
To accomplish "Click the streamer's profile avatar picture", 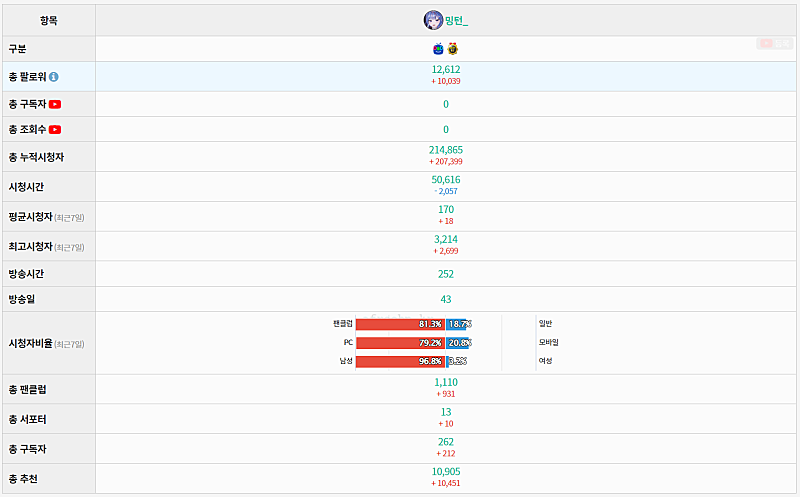I will [x=433, y=20].
